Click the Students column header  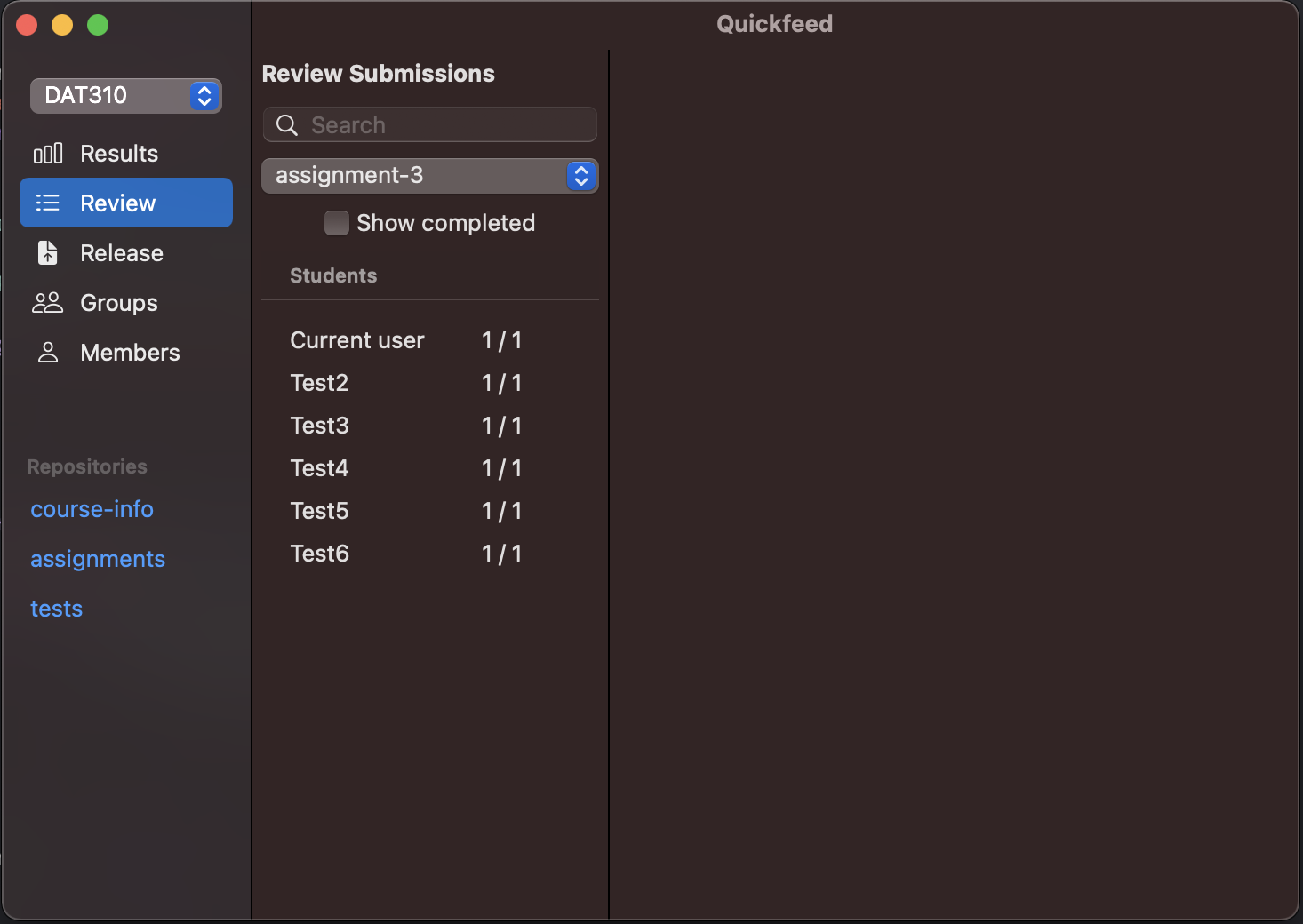pyautogui.click(x=333, y=275)
